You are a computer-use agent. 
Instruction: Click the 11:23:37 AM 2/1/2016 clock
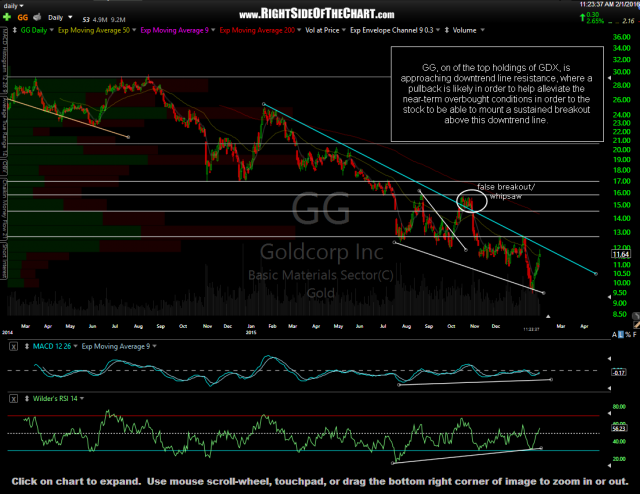coord(609,4)
